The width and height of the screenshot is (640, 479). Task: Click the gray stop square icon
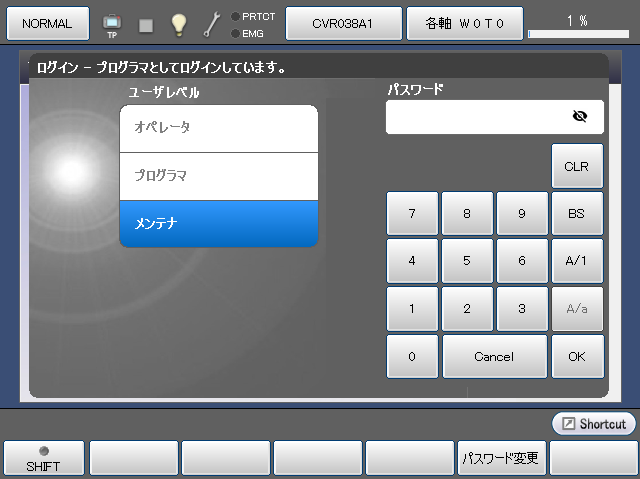[x=146, y=24]
